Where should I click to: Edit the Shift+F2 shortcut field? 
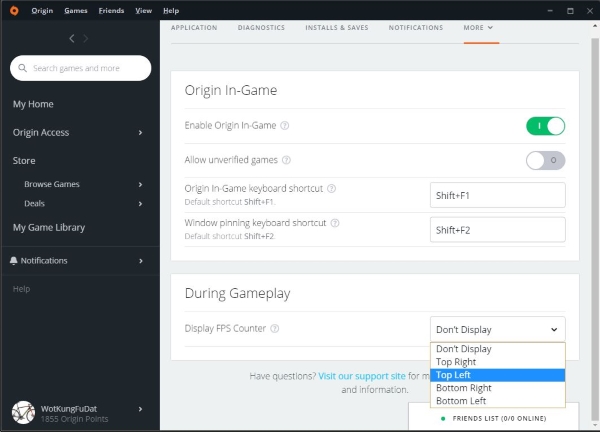coord(497,230)
